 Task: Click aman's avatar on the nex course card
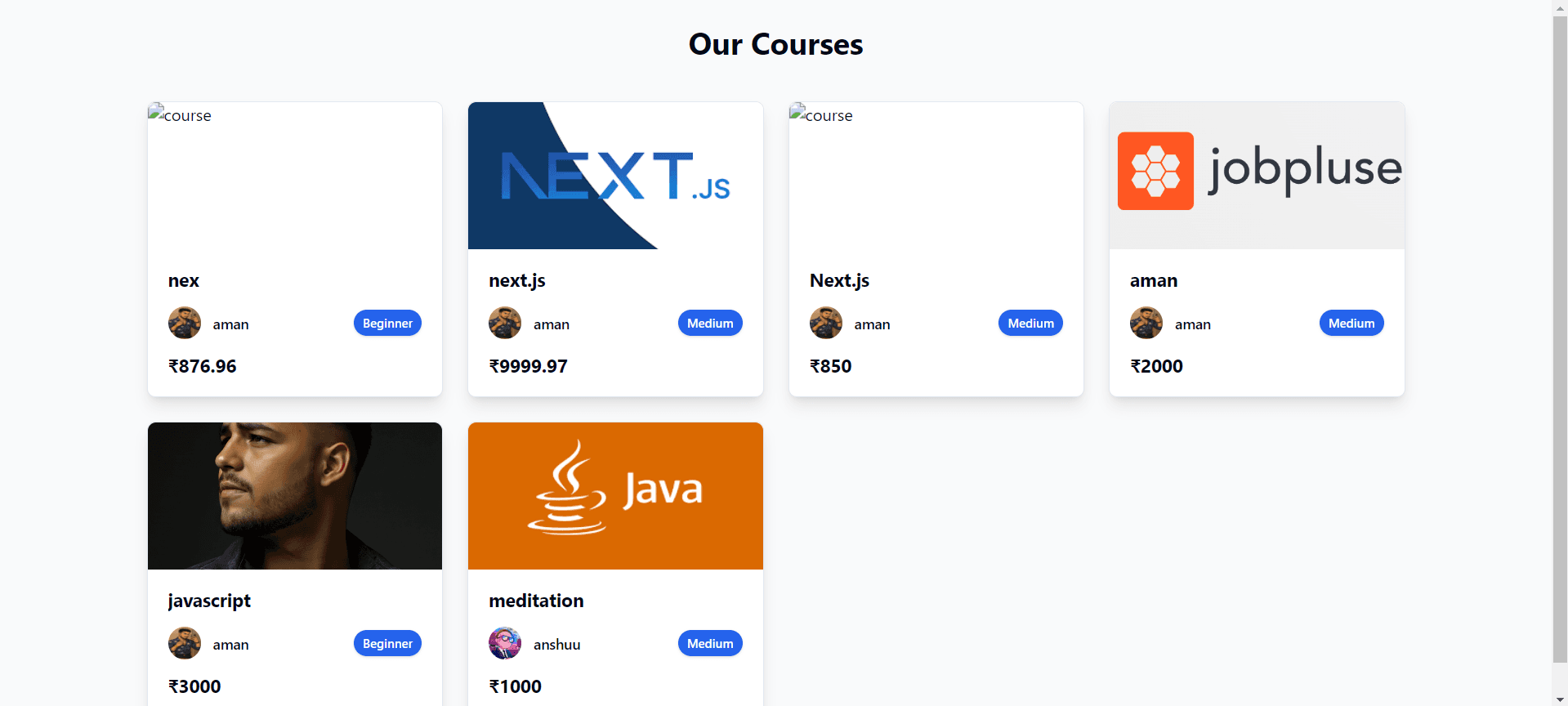point(185,323)
